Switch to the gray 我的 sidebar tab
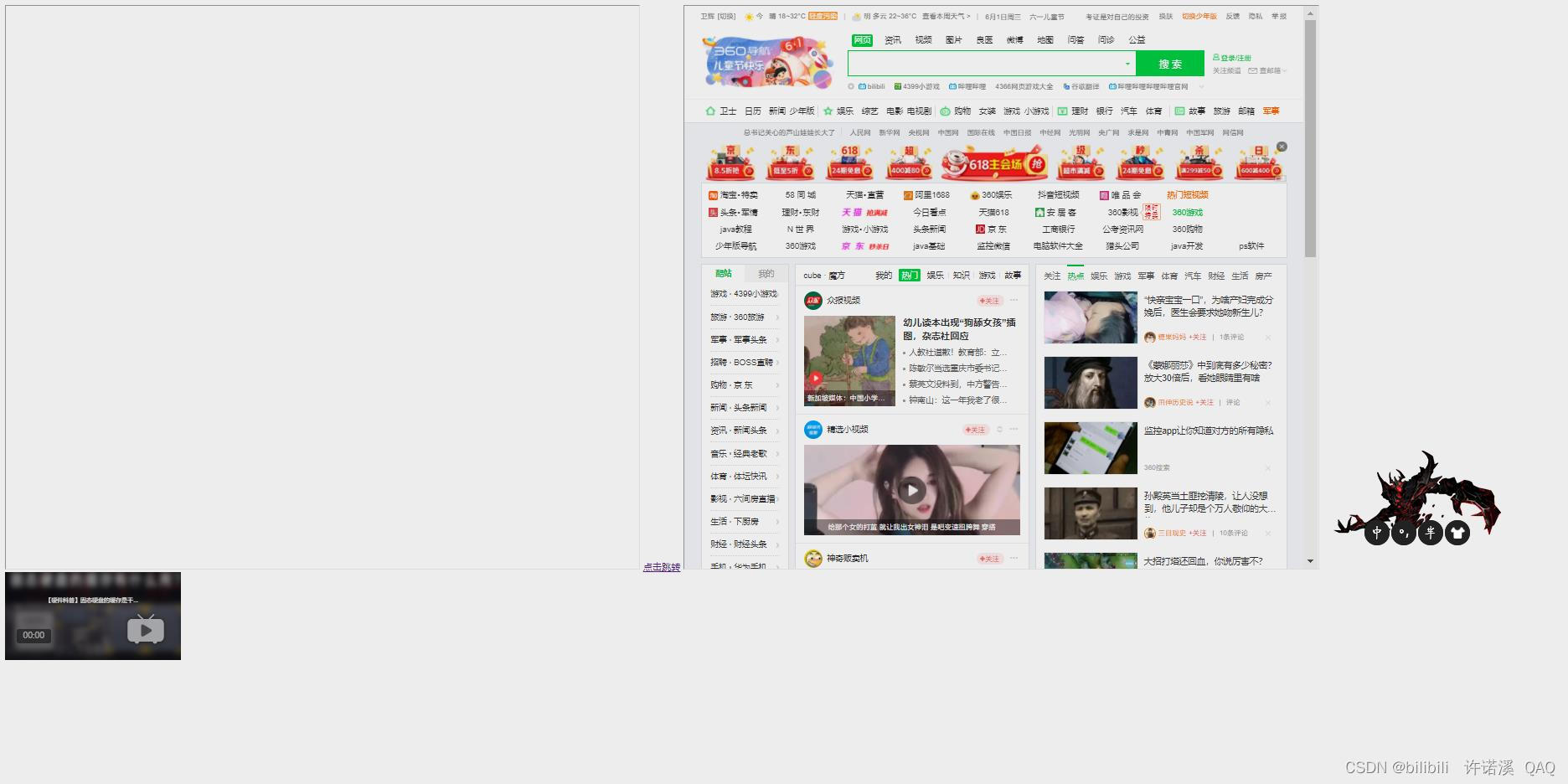The height and width of the screenshot is (784, 1568). pyautogui.click(x=766, y=274)
